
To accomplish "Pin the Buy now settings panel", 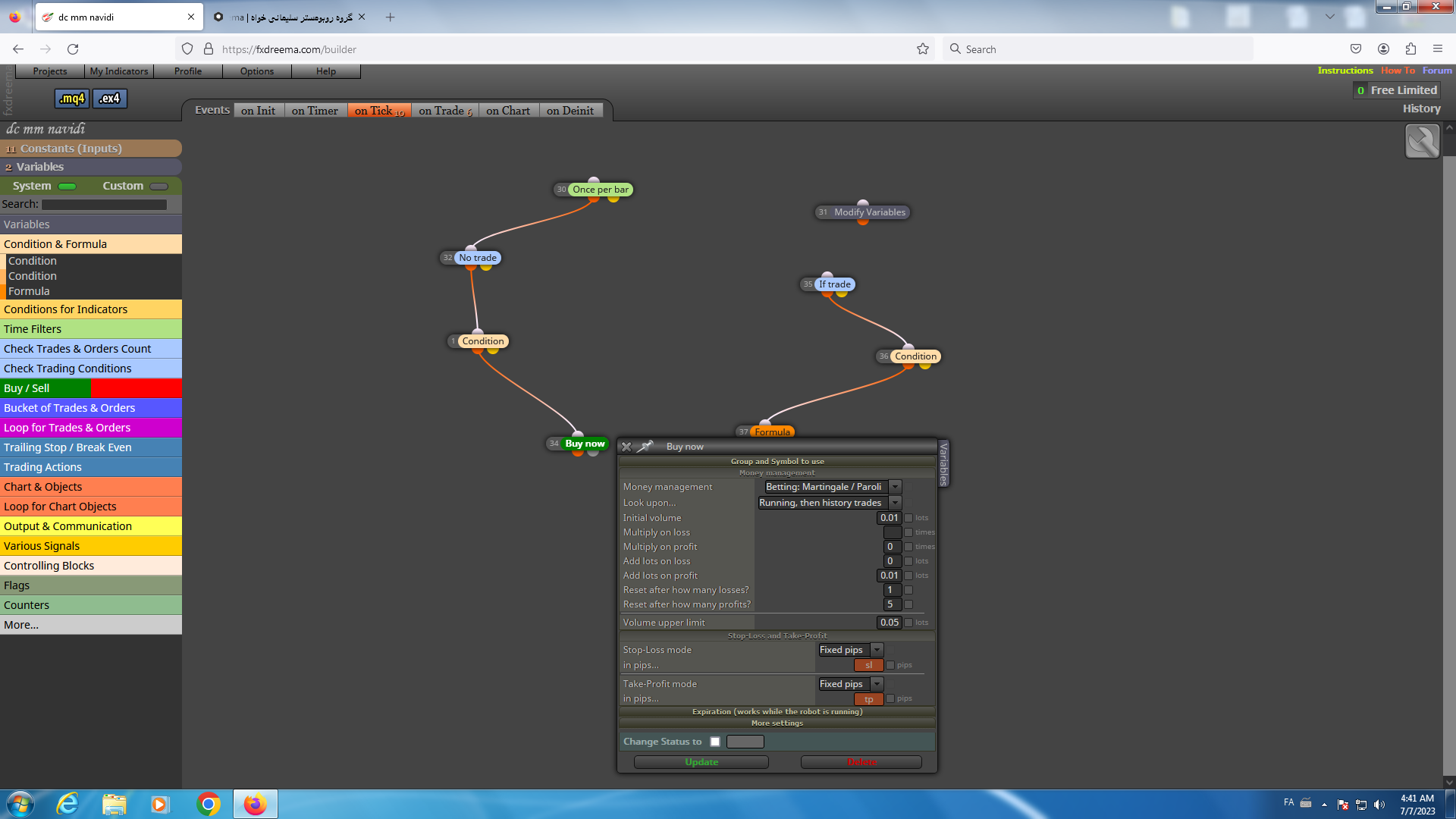I will pos(645,447).
